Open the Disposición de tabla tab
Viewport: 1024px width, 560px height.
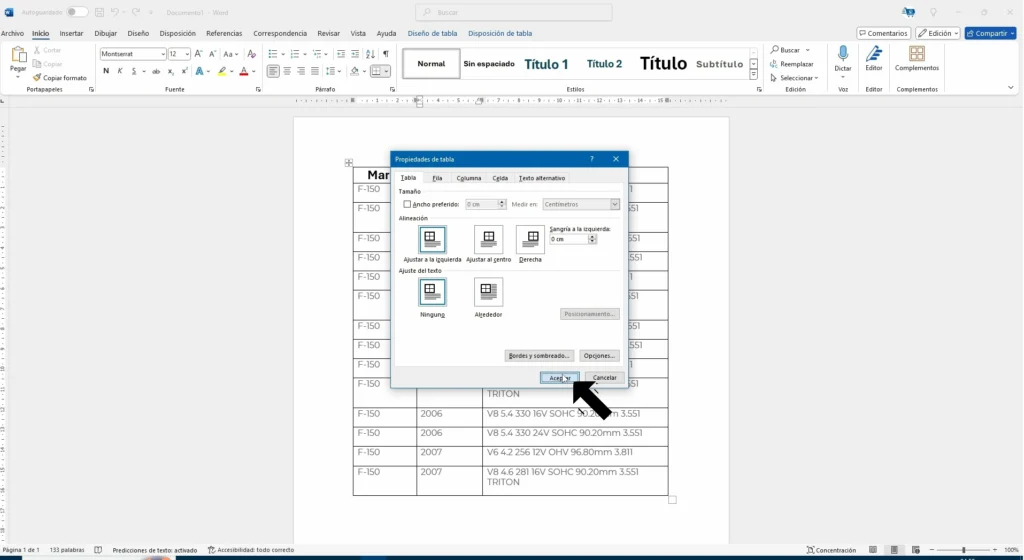500,33
